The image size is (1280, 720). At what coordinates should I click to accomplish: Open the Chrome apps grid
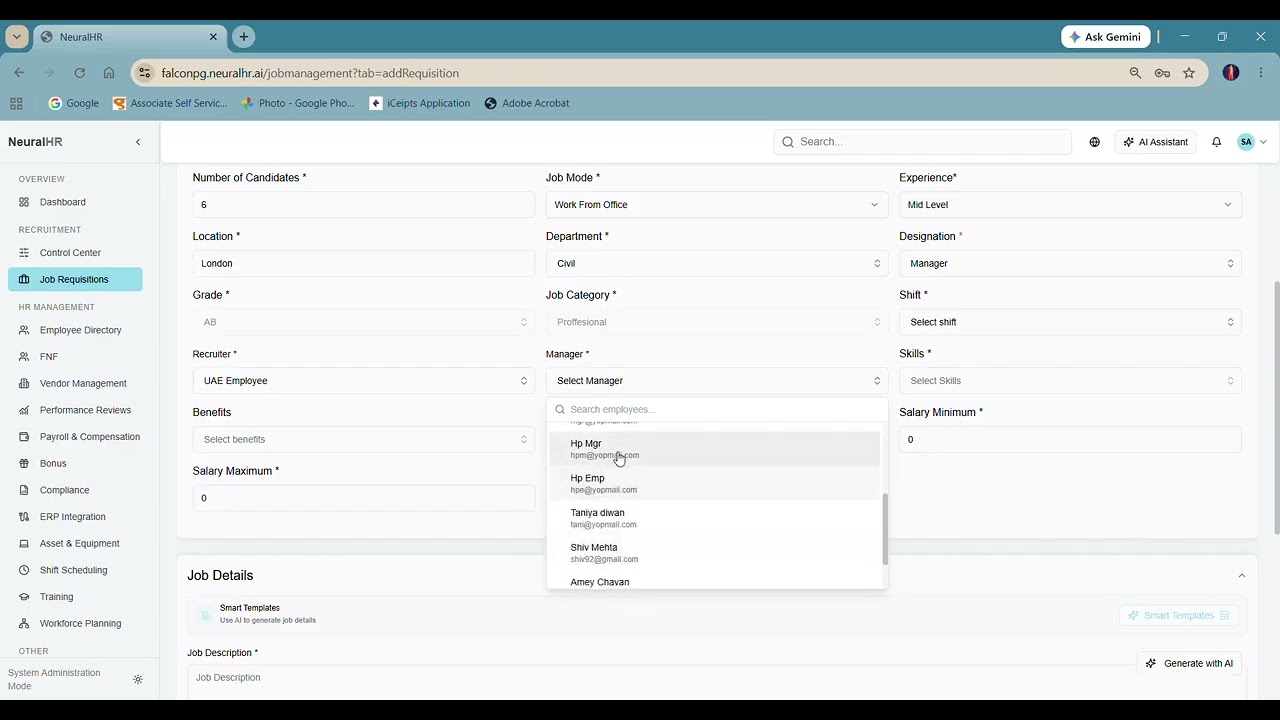[16, 103]
